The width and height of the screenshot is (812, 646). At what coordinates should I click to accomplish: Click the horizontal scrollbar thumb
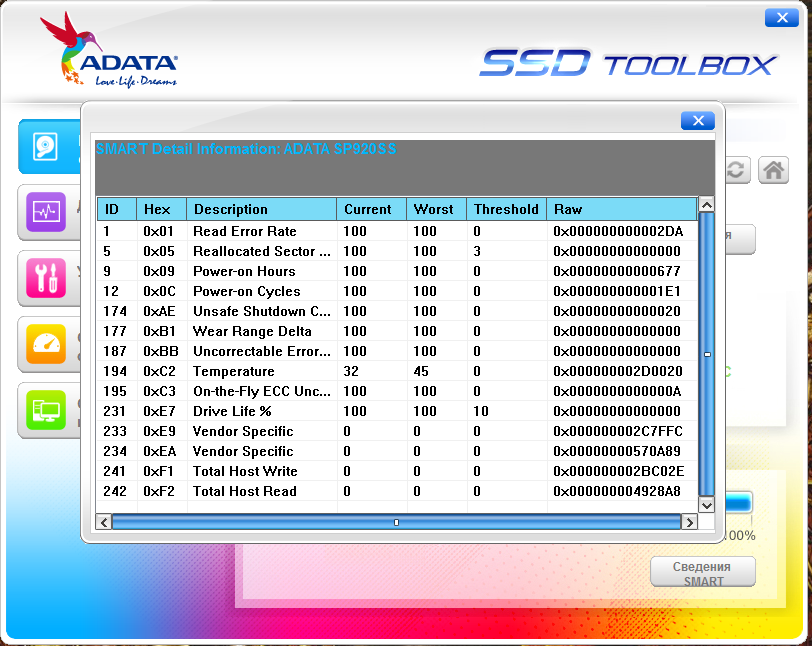coord(396,522)
